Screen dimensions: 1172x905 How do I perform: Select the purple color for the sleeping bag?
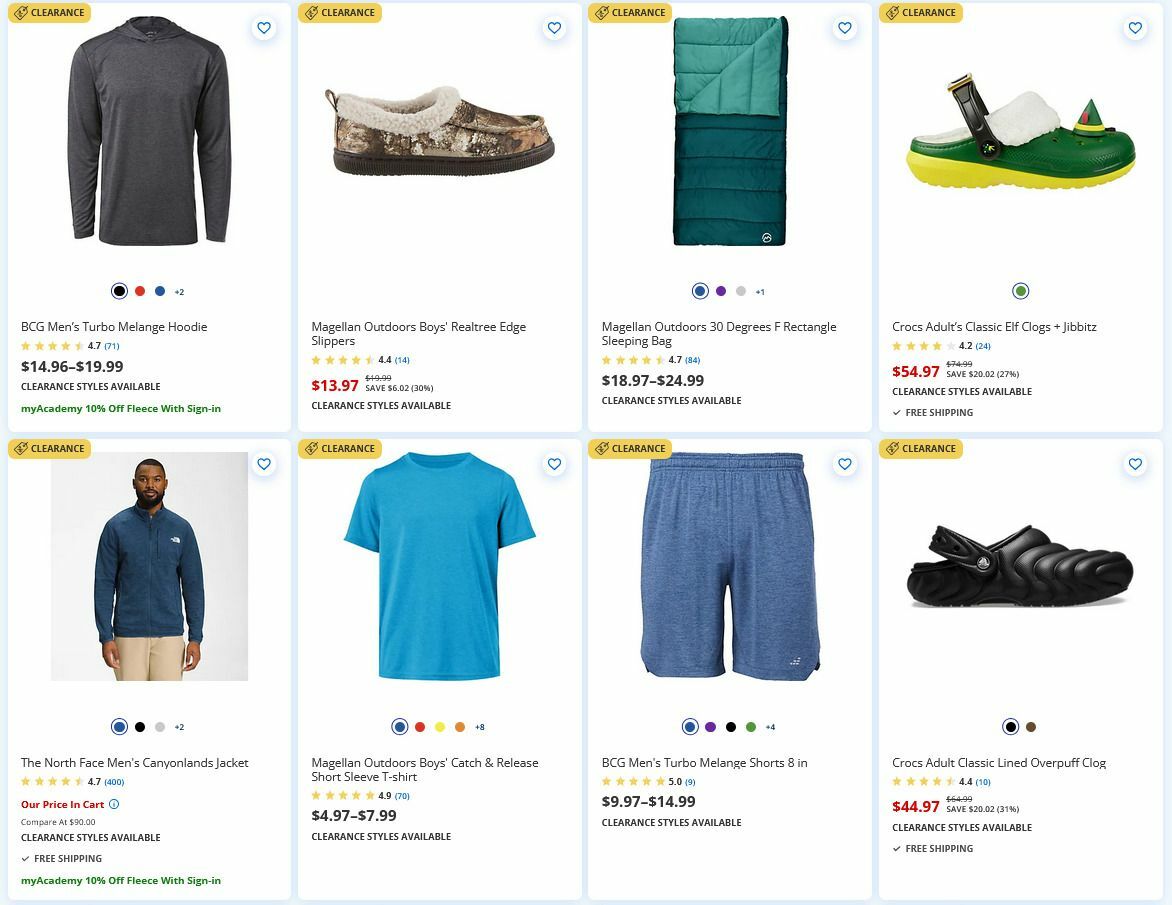[721, 291]
